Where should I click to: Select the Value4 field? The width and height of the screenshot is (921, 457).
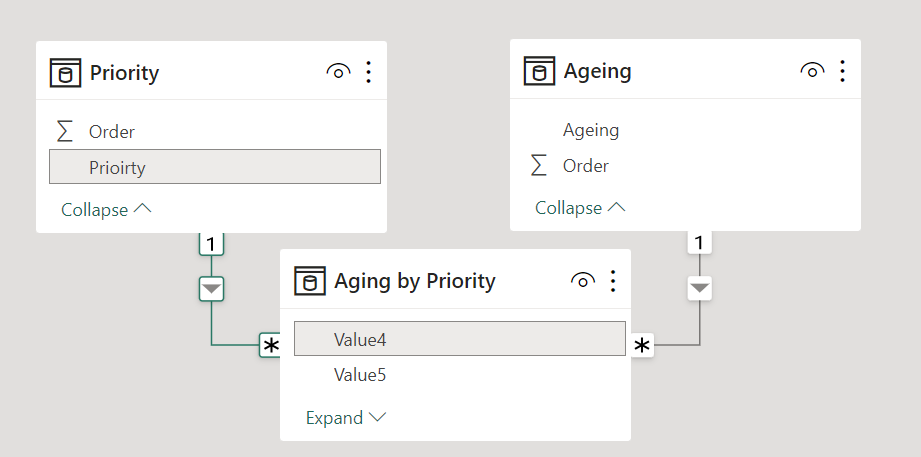[x=459, y=339]
